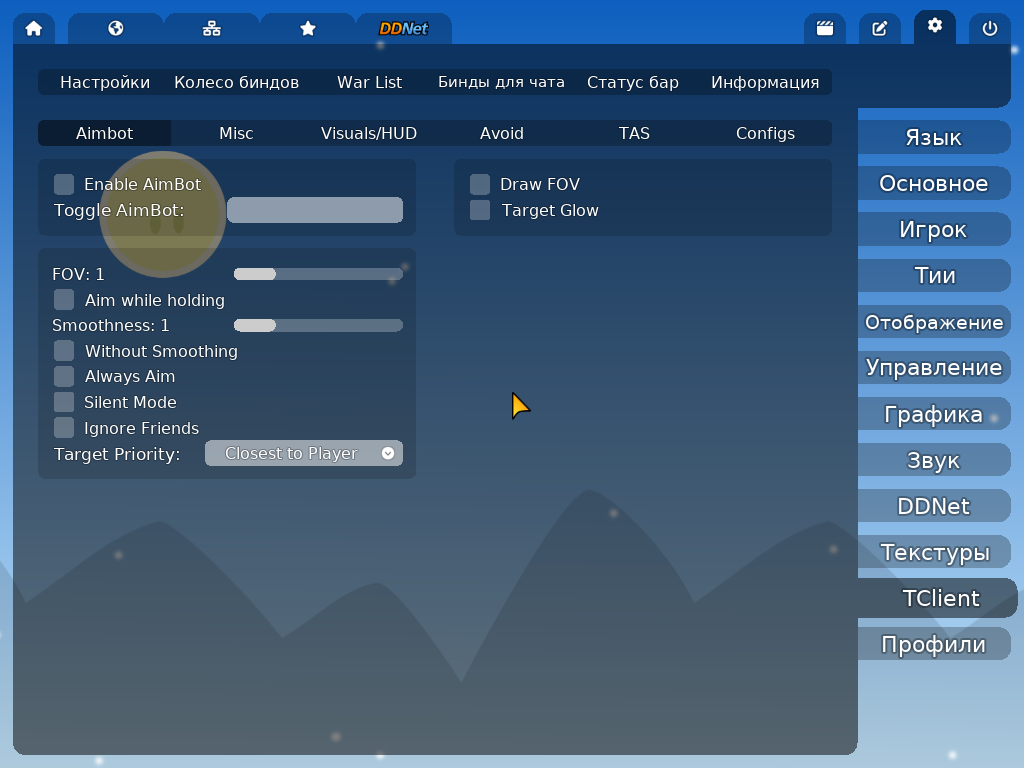Open the Информация tab
The image size is (1024, 768).
click(765, 82)
